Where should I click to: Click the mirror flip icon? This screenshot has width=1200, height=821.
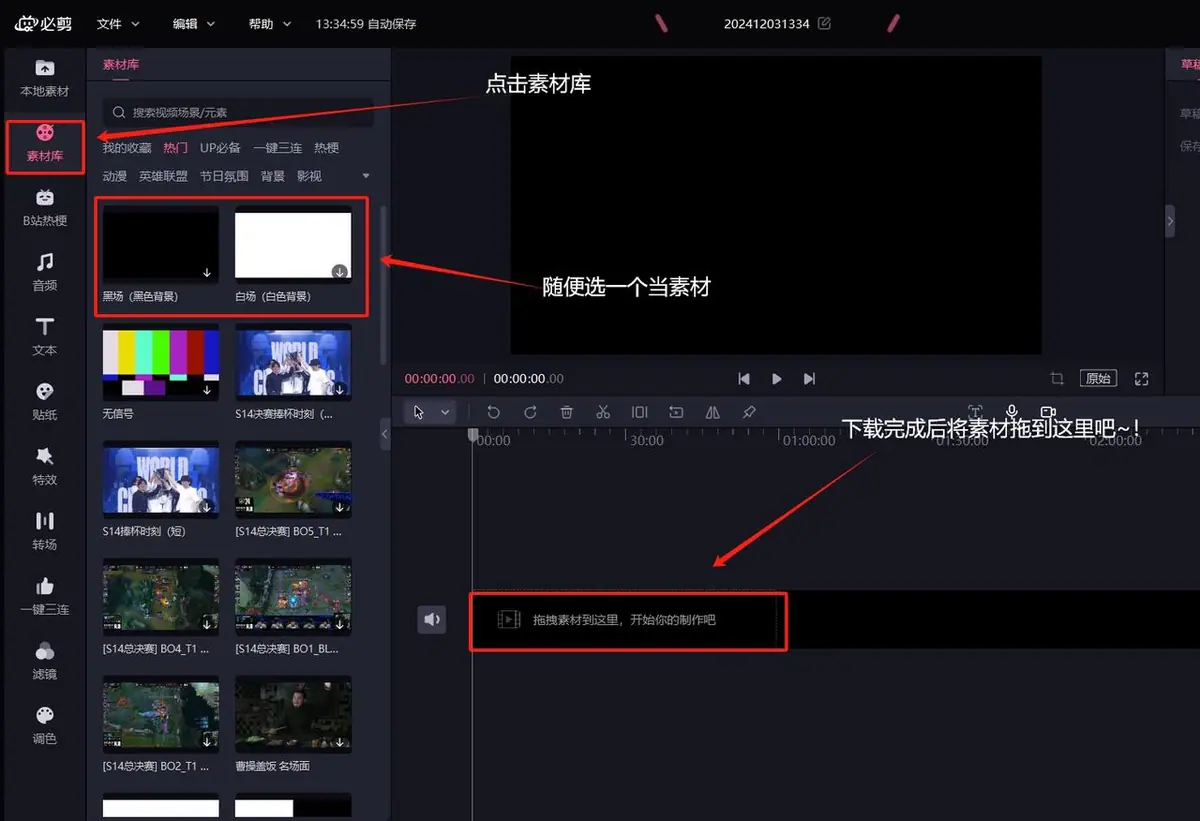[712, 412]
